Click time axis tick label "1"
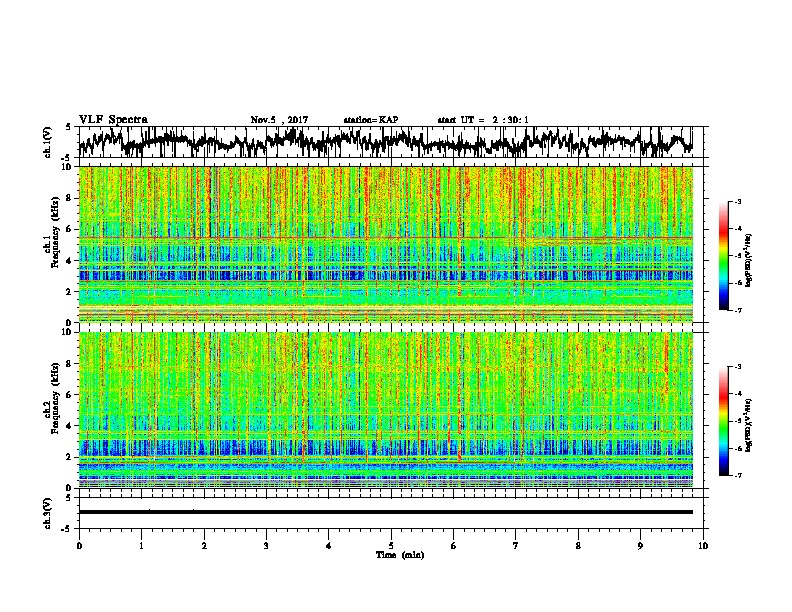Screen dimensions: 792x612 coord(142,546)
